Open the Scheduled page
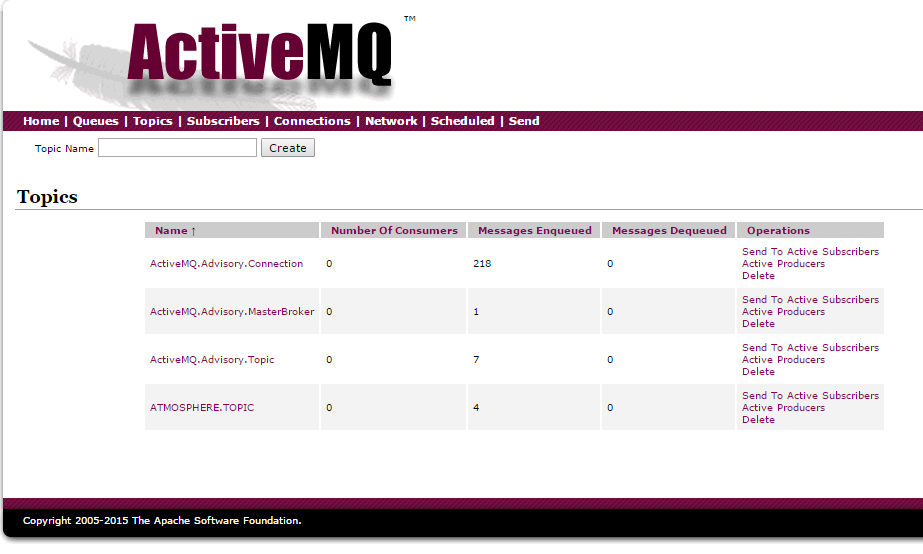Viewport: 923px width, 554px height. [463, 121]
